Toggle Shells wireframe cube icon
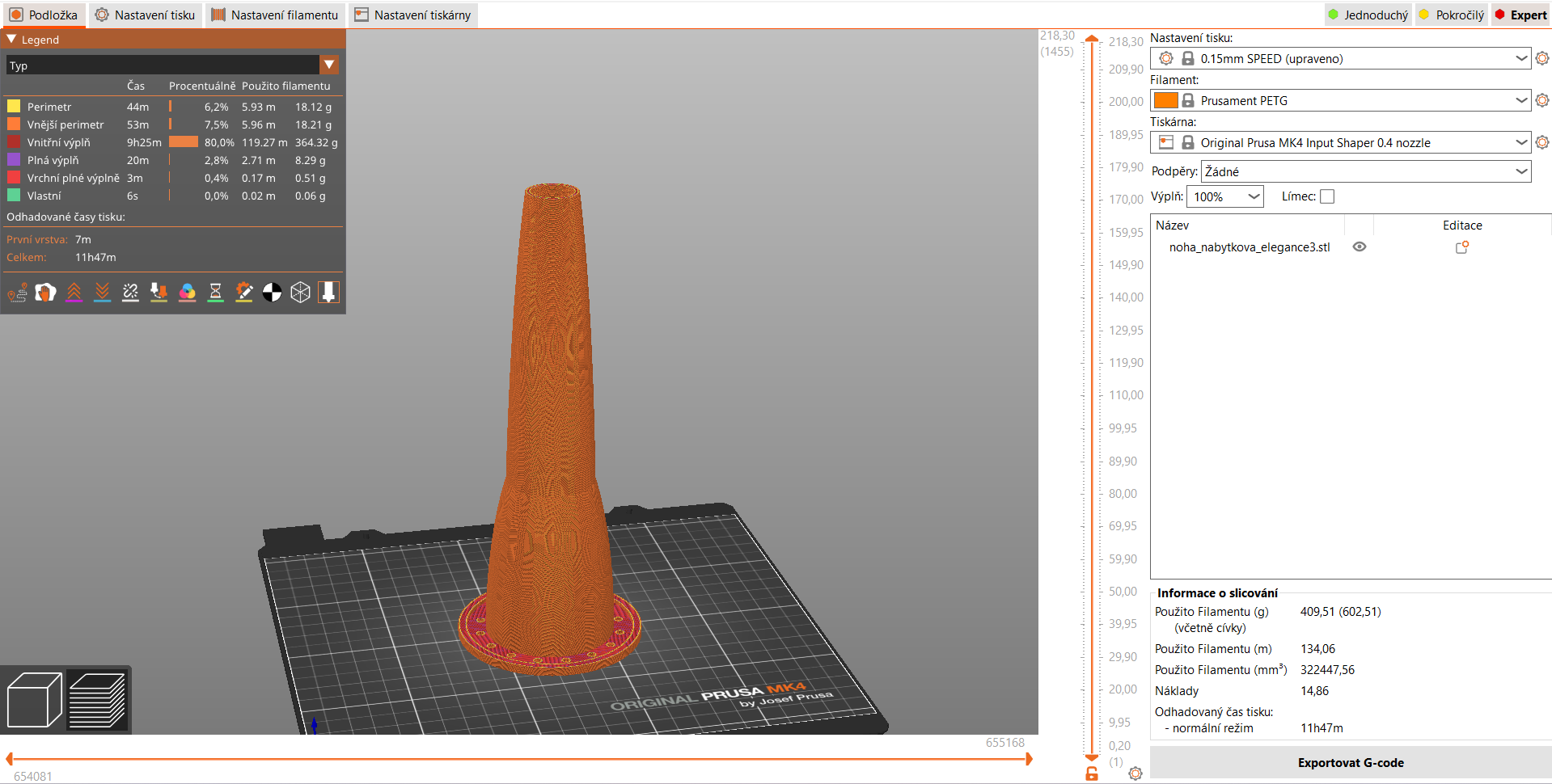 (301, 293)
